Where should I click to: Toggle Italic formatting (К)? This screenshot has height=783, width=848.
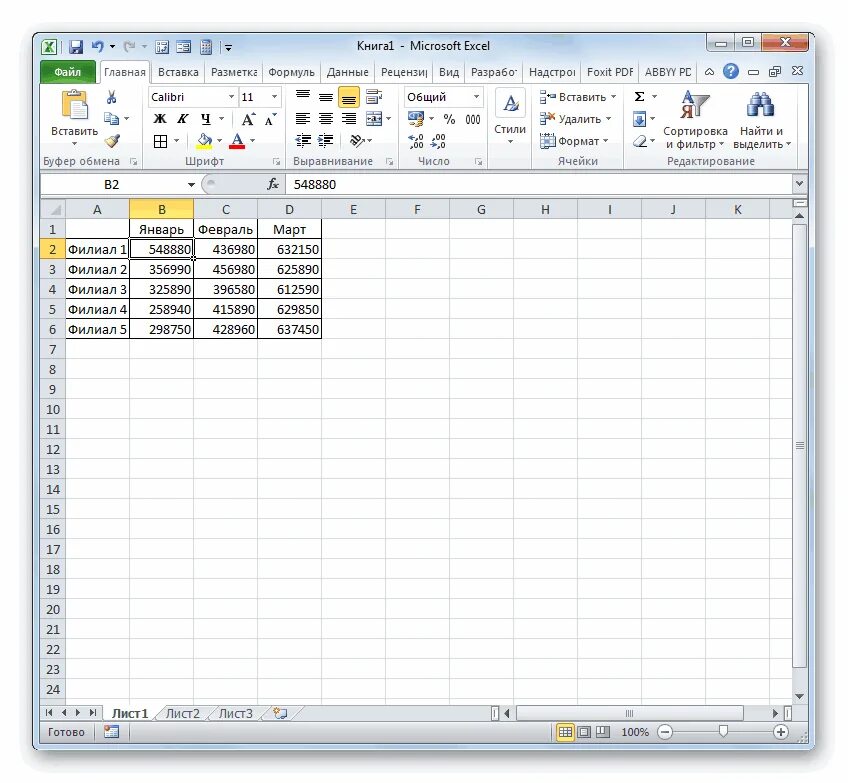pos(183,118)
